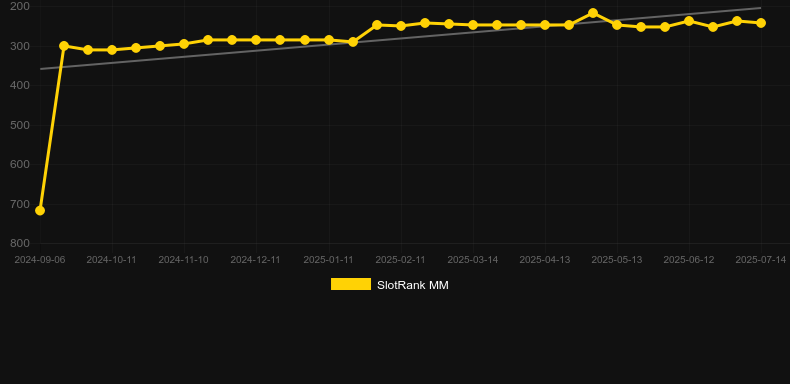Toggle the SlotRank MM legend label

coord(413,285)
